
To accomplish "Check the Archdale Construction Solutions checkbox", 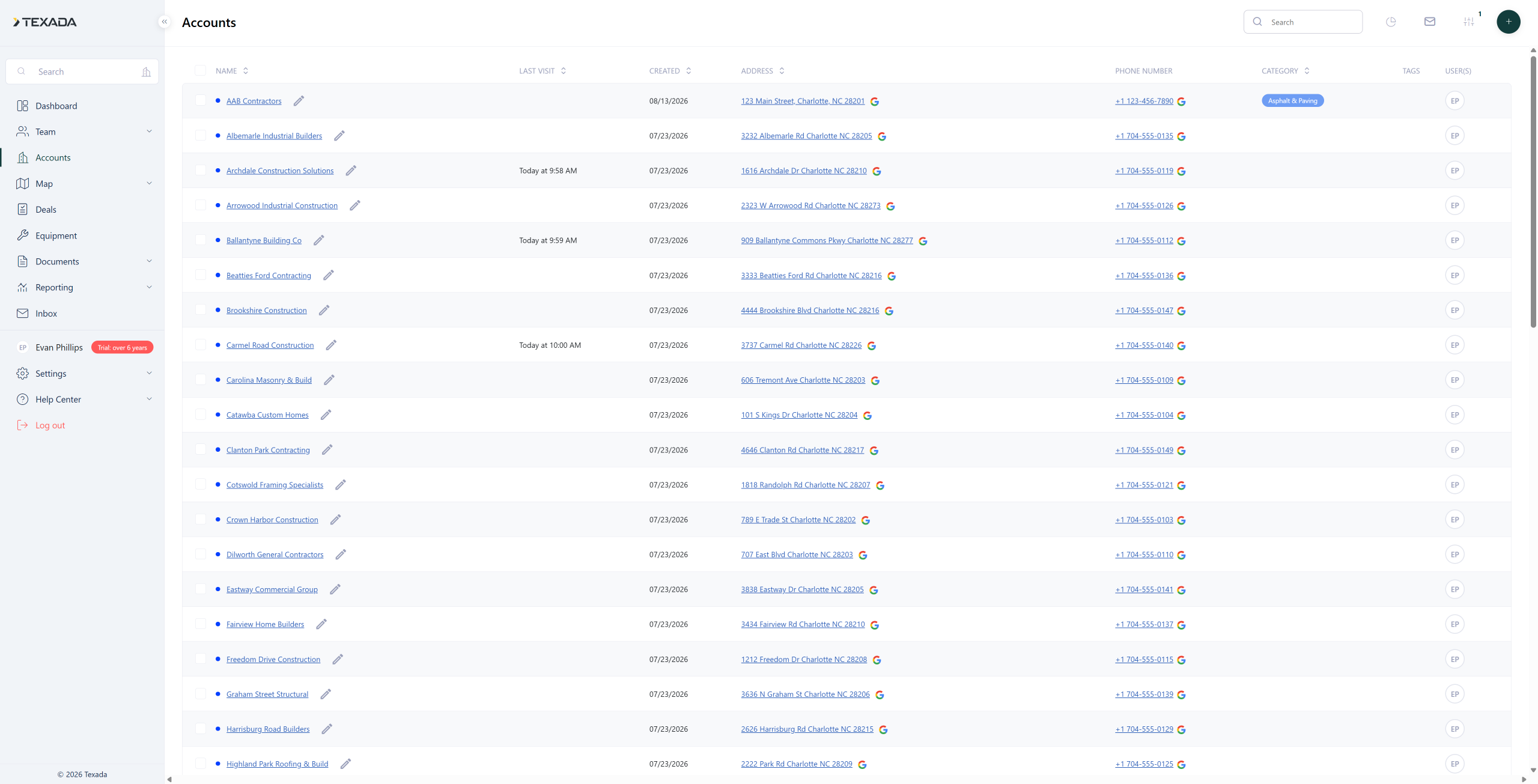I will click(200, 170).
